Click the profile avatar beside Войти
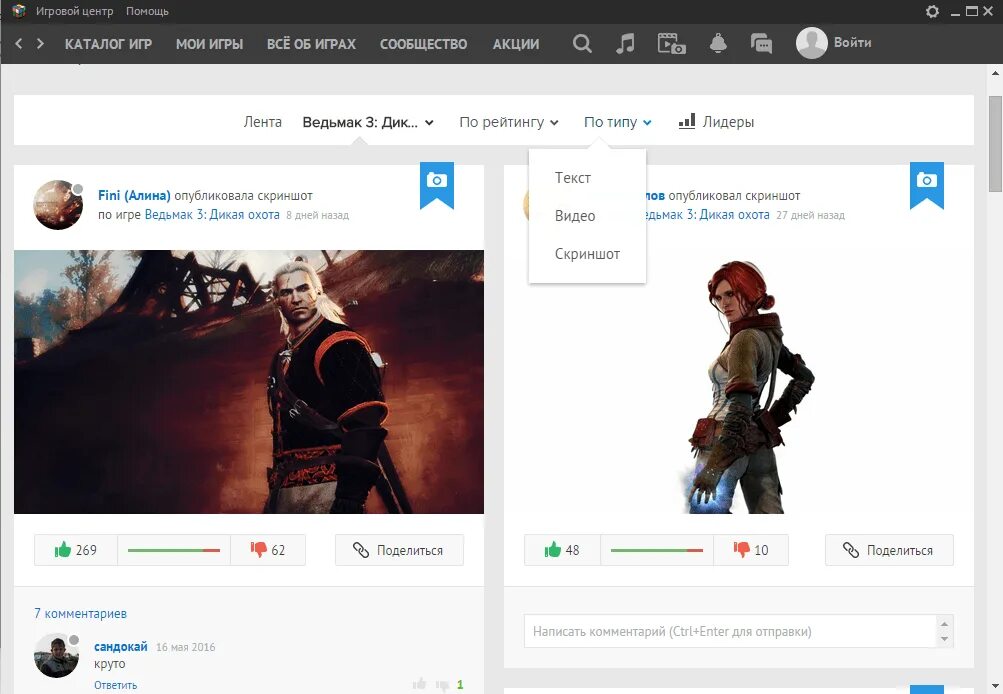 [x=812, y=43]
